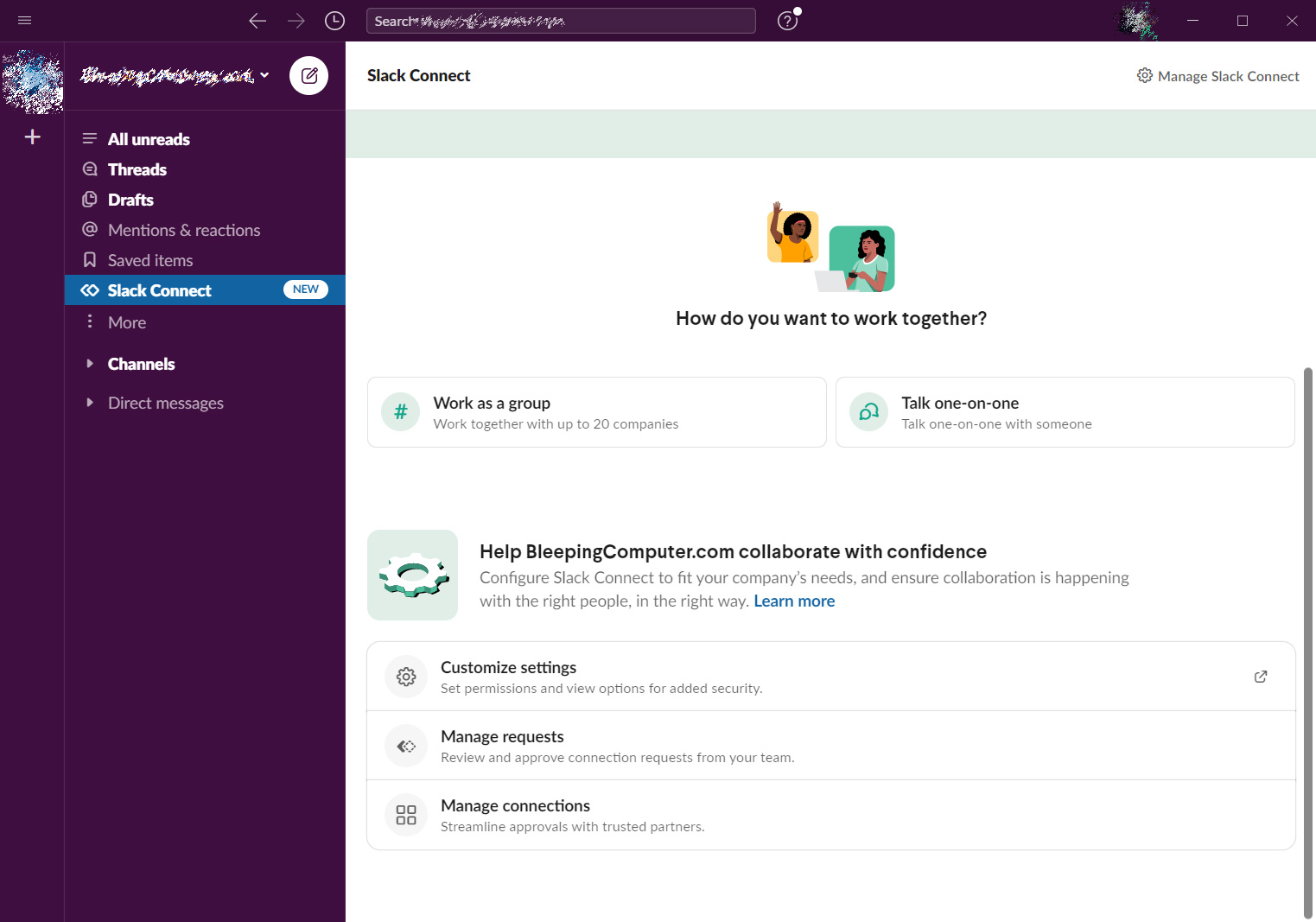Open Manage Slack Connect
Viewport: 1316px width, 922px height.
[1217, 76]
